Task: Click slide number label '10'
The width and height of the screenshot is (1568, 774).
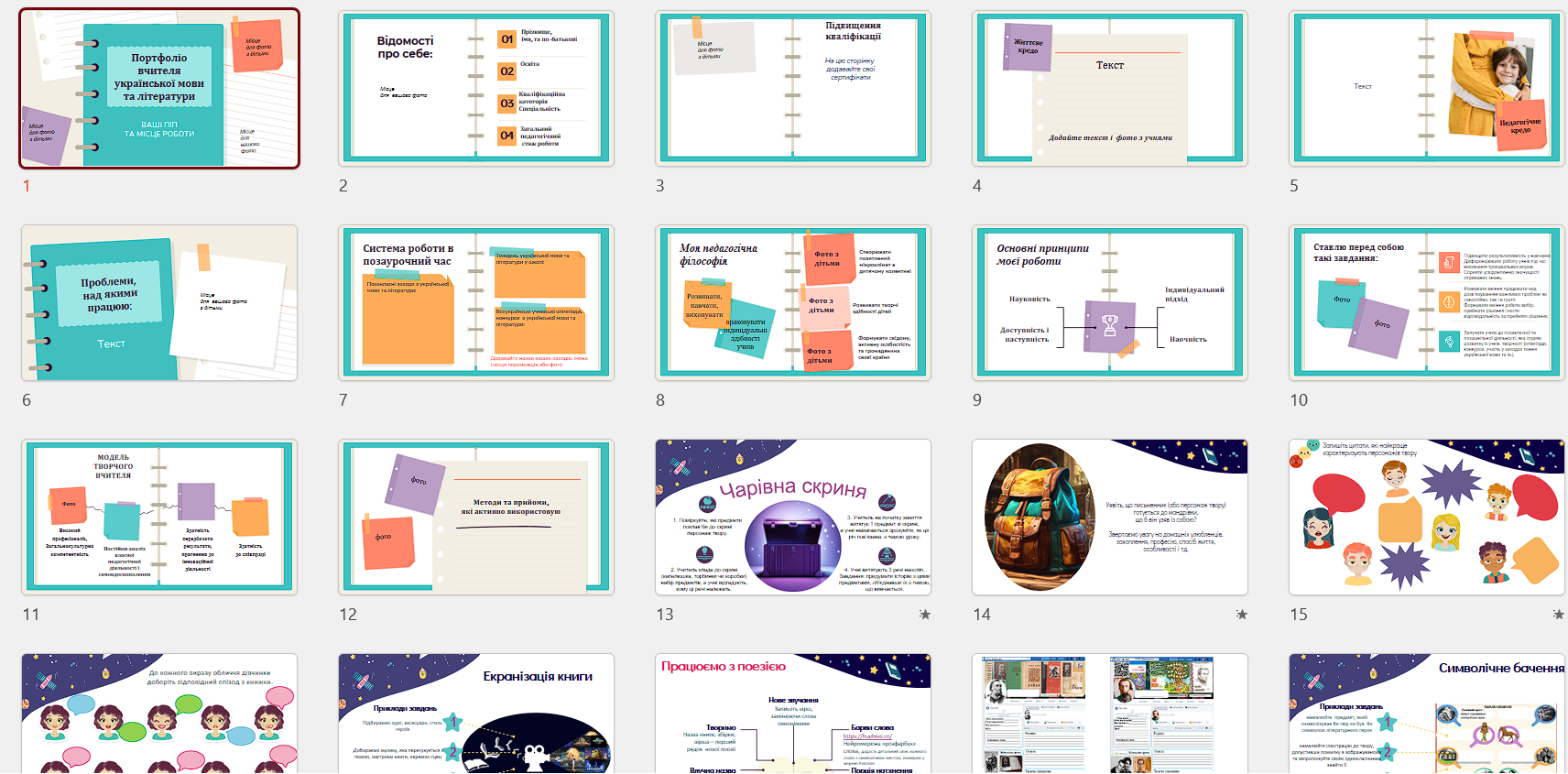Action: click(x=1299, y=400)
